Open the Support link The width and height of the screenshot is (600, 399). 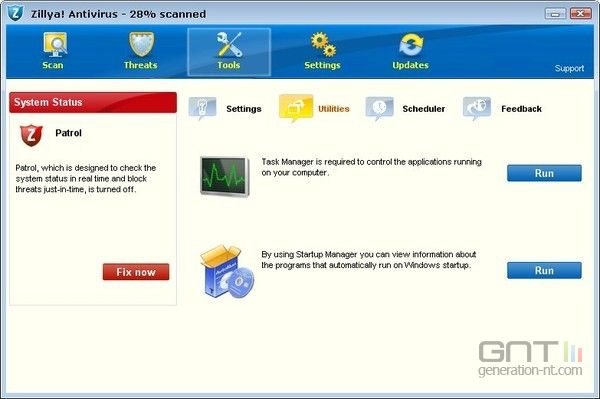(x=569, y=68)
